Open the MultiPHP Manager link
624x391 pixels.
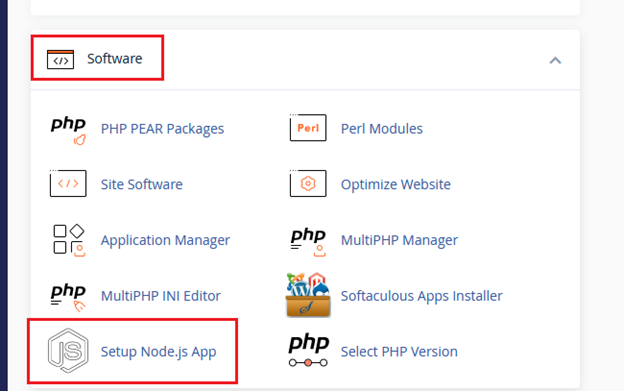pos(399,240)
